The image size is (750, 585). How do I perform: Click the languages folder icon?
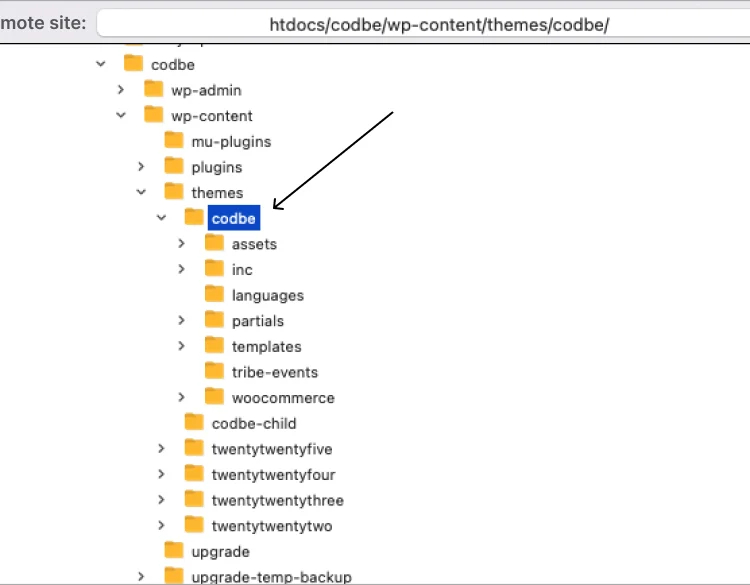click(214, 293)
